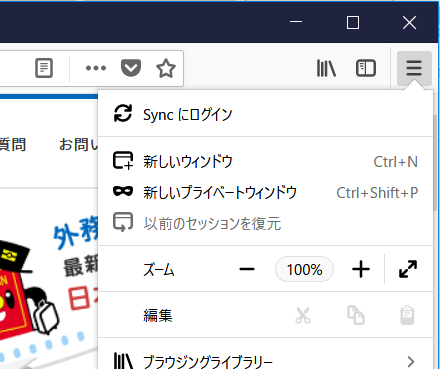The width and height of the screenshot is (440, 369).
Task: Decrease zoom with minus button
Action: [247, 269]
